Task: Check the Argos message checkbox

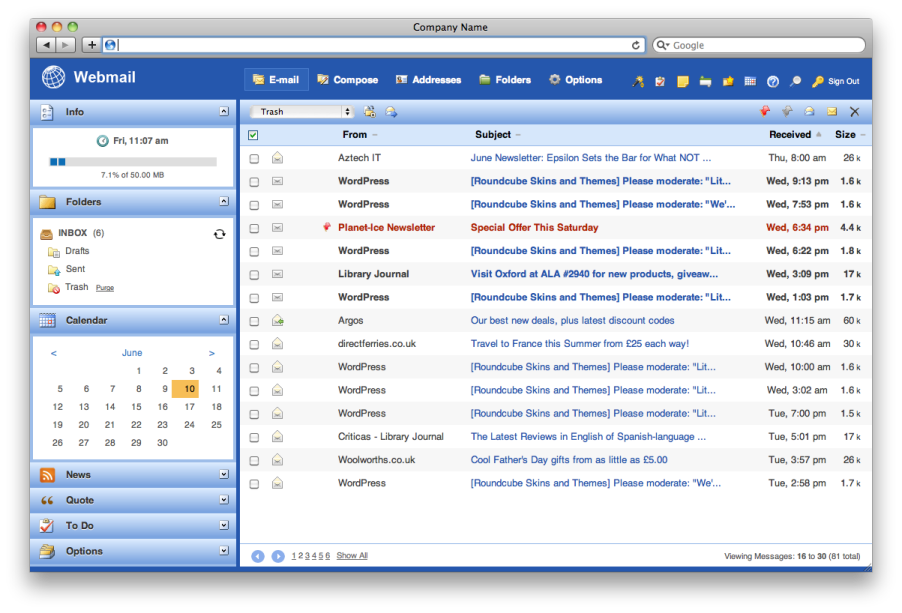Action: [254, 321]
